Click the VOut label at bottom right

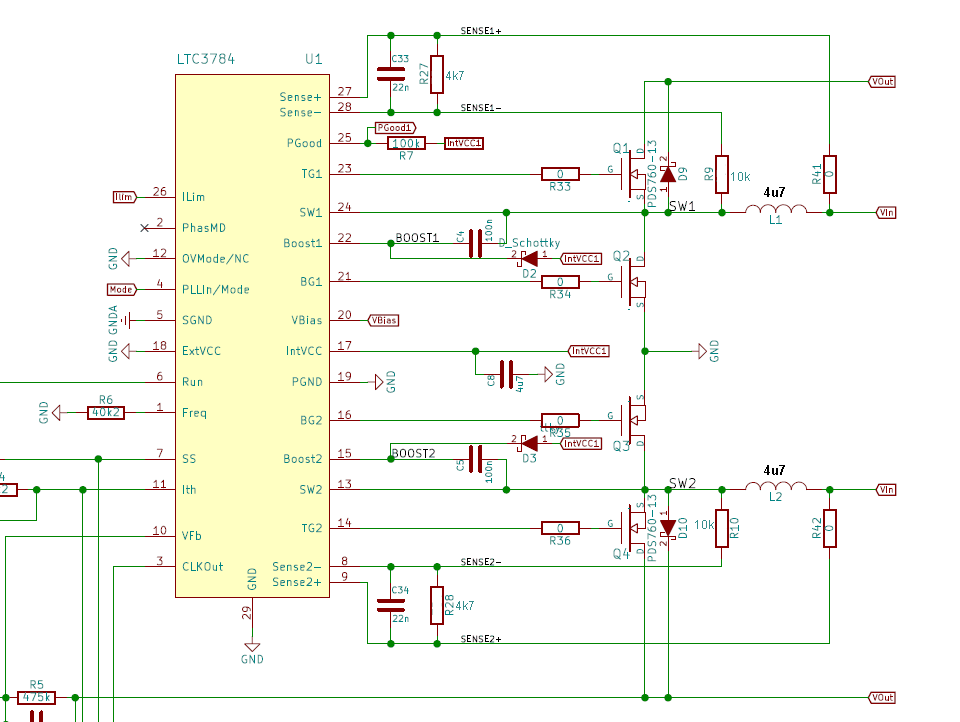pyautogui.click(x=882, y=698)
